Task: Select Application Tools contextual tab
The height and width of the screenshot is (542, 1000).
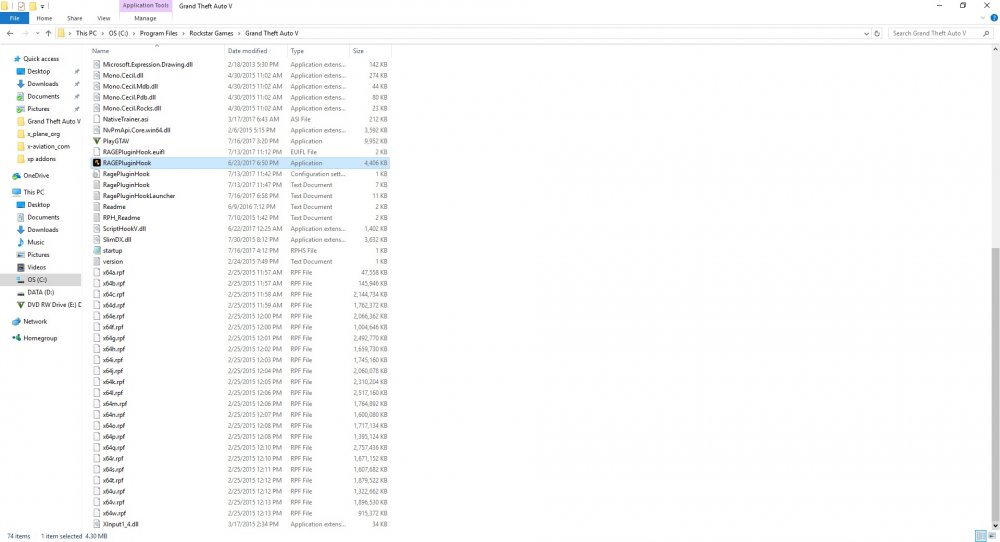Action: [x=145, y=6]
